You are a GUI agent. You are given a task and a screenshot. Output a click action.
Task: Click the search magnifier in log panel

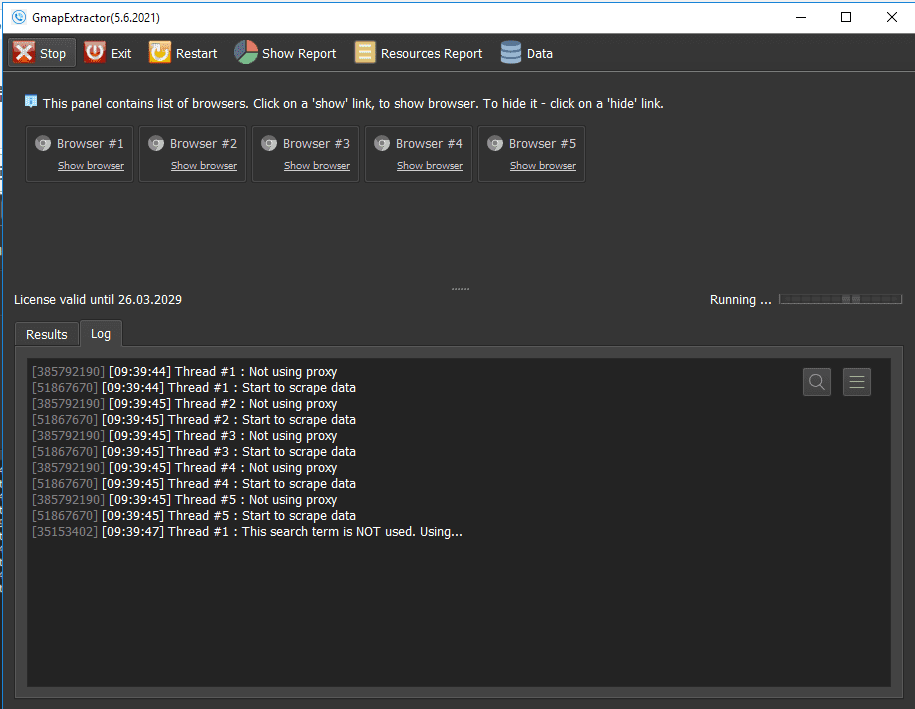click(816, 382)
